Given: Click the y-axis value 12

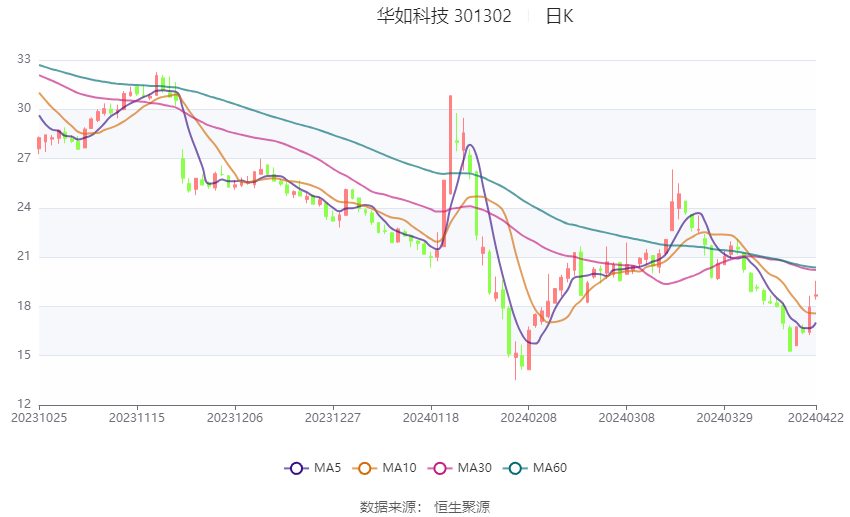Looking at the screenshot, I should point(24,404).
